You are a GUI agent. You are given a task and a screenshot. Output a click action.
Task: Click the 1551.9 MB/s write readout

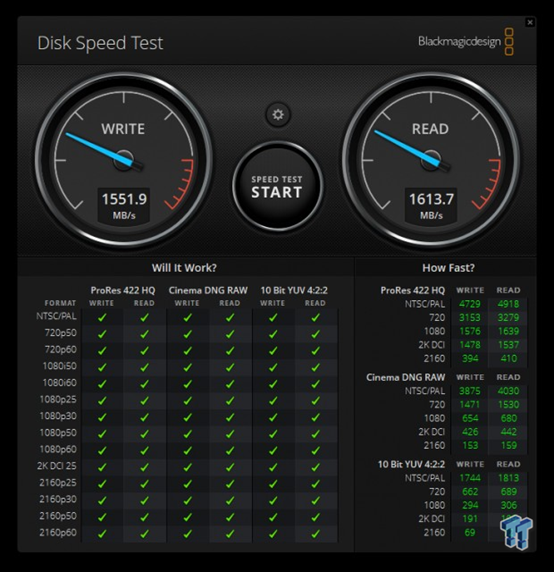point(124,205)
